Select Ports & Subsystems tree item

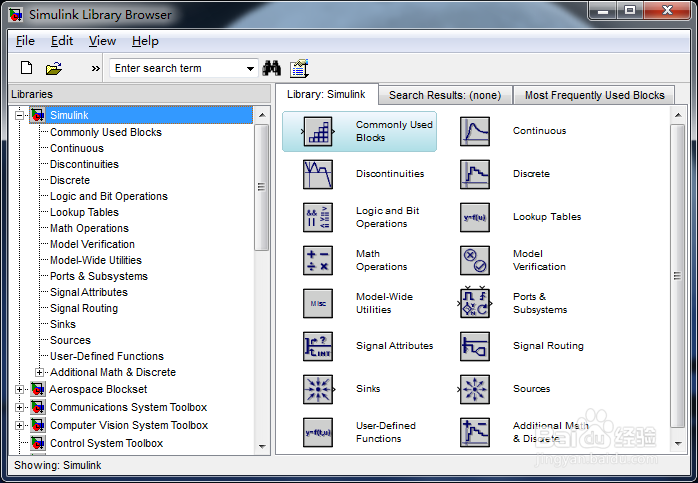(99, 276)
